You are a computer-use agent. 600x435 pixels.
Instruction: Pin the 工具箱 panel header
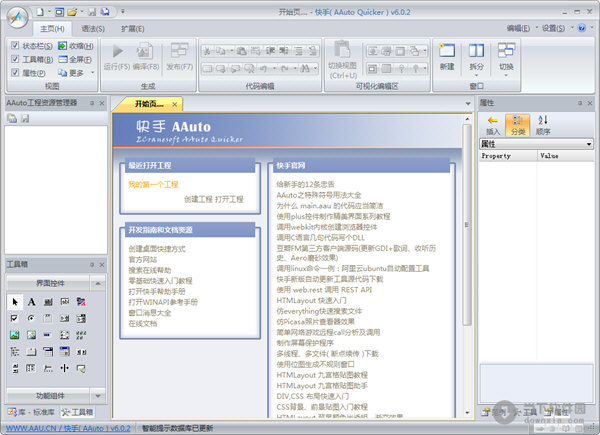click(92, 265)
